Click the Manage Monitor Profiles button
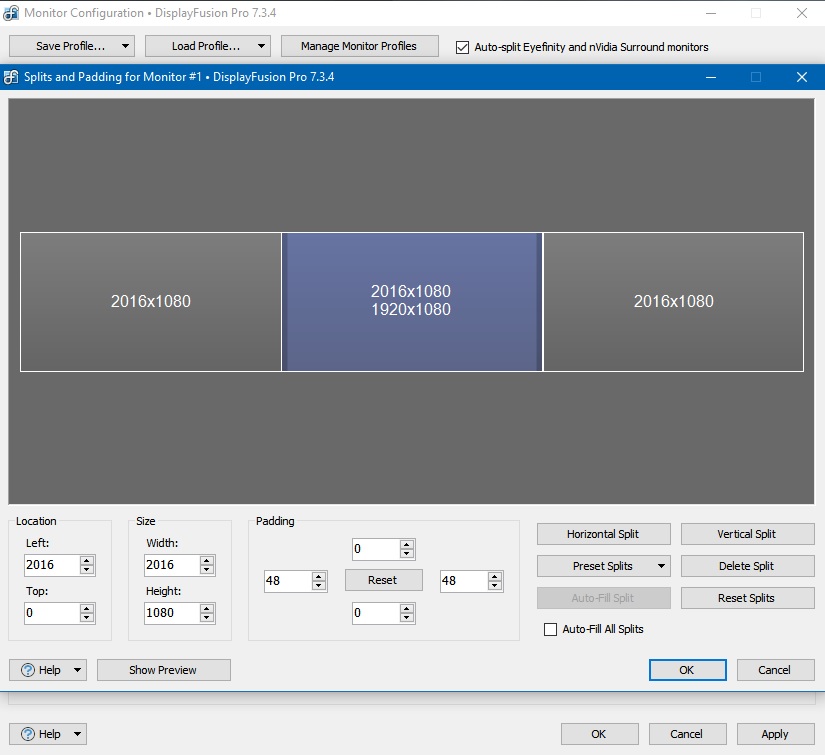825x755 pixels. (x=359, y=46)
